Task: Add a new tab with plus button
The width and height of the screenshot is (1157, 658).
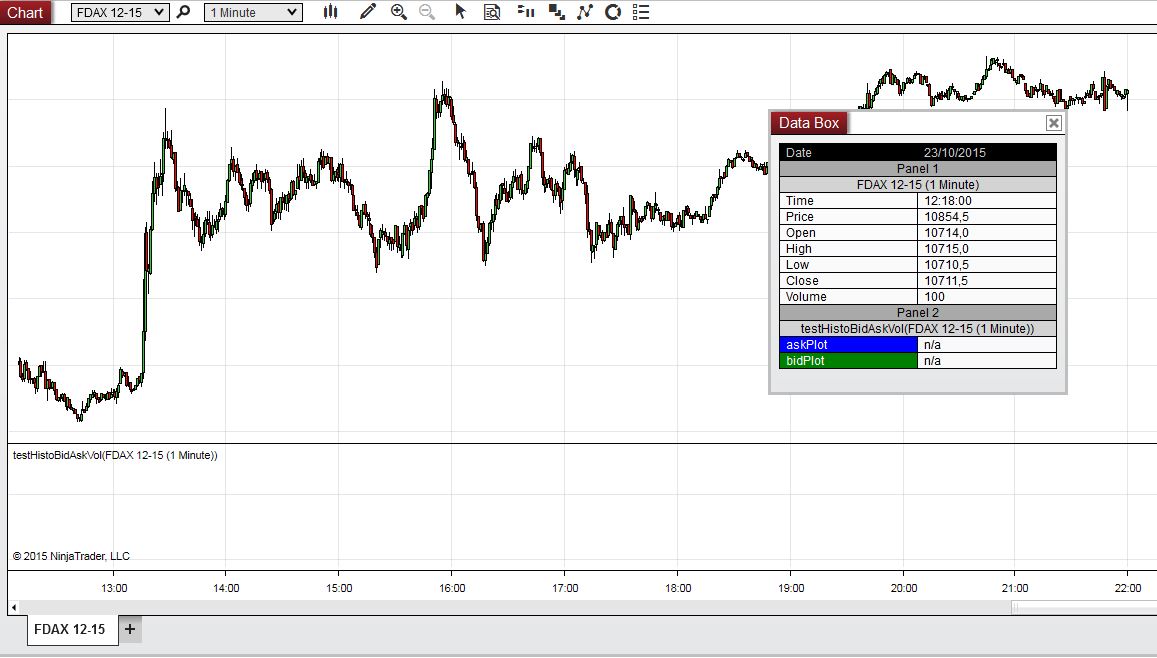Action: tap(130, 629)
